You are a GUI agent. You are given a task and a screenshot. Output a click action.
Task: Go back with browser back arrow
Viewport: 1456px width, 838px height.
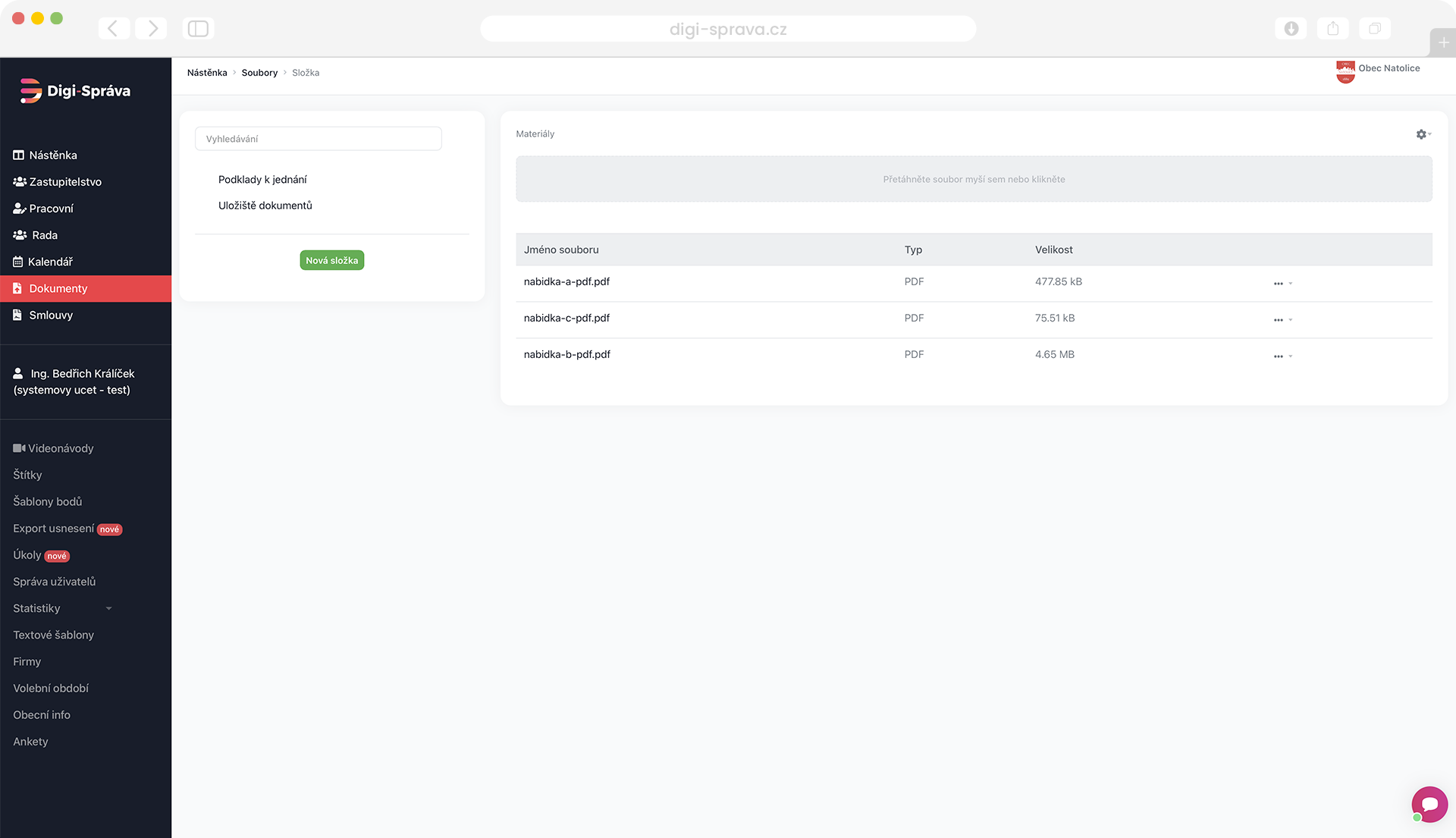pos(113,29)
